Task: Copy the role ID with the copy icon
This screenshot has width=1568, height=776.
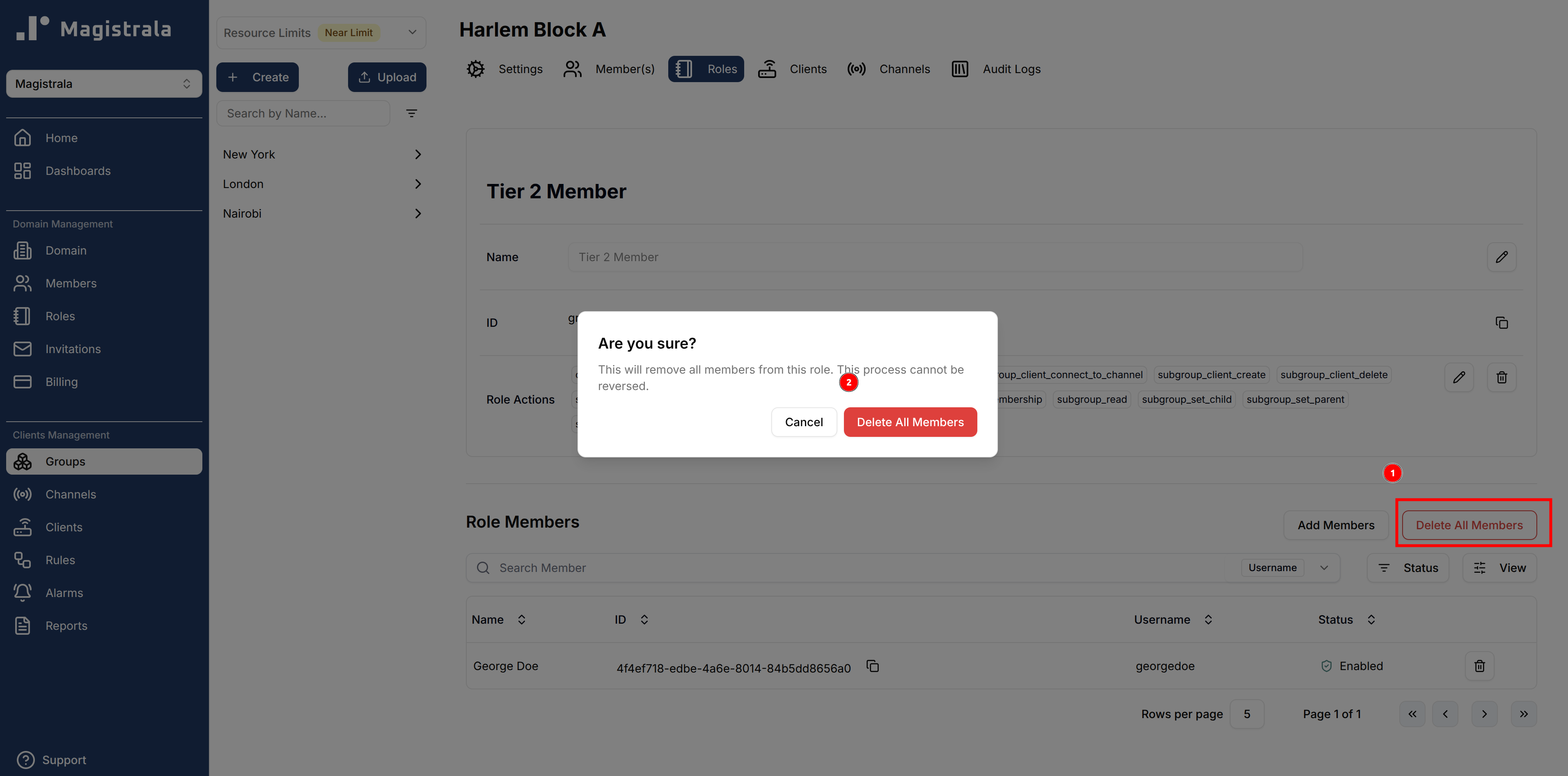Action: (x=1501, y=323)
